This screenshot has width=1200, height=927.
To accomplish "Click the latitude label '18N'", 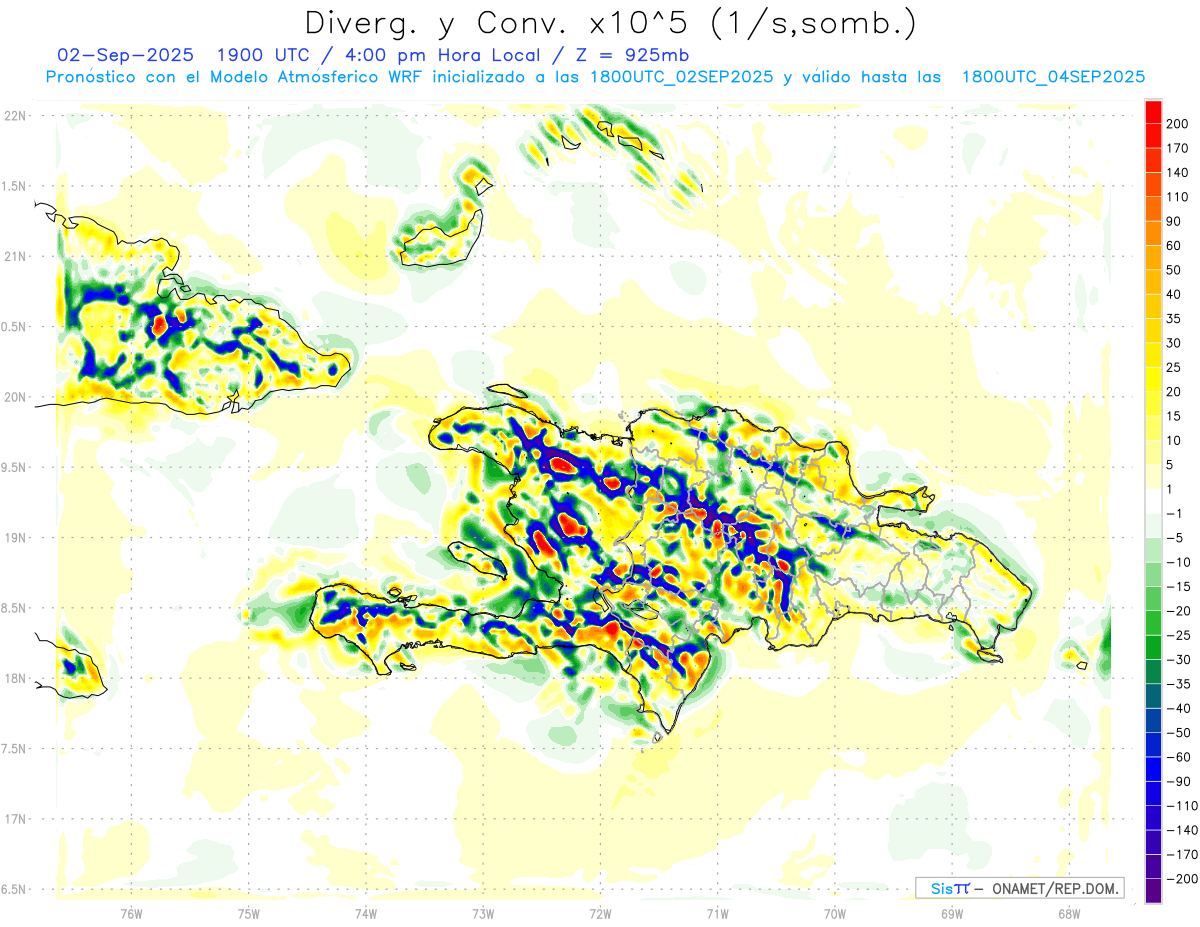I will [14, 678].
